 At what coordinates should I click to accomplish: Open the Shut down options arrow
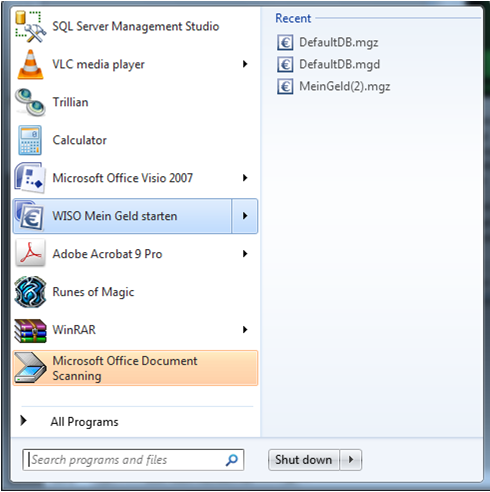click(351, 460)
